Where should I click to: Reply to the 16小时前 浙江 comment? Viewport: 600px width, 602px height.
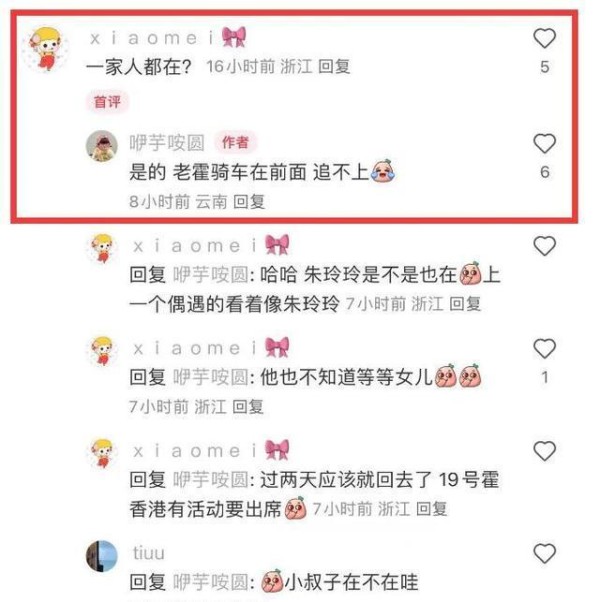point(334,67)
